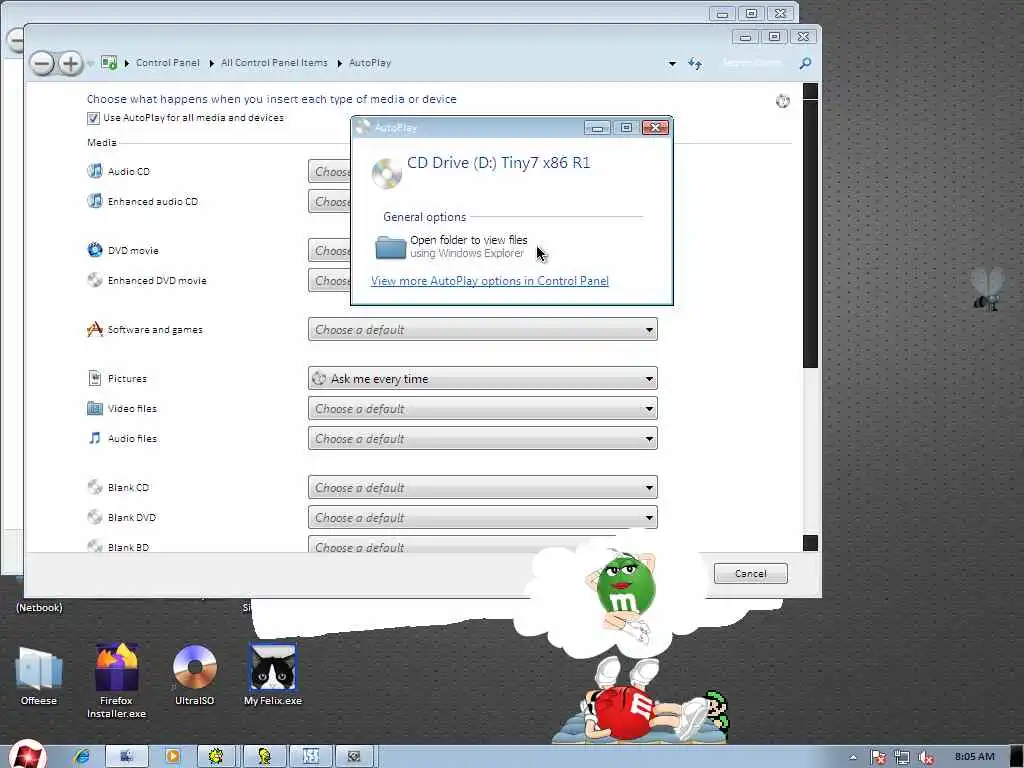
Task: Open the Audio CD default dropdown
Action: 329,172
